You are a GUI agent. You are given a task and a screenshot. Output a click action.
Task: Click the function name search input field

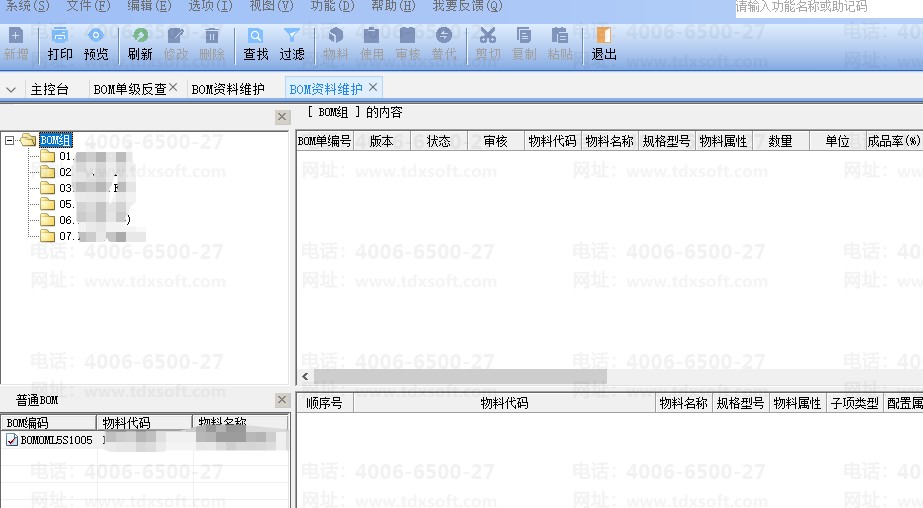pyautogui.click(x=825, y=7)
